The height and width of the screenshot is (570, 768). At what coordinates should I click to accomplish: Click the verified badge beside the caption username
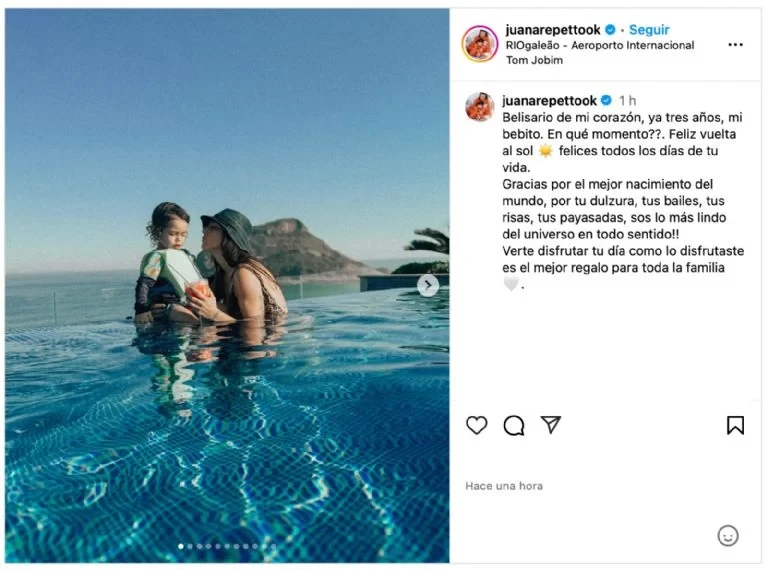pyautogui.click(x=607, y=100)
